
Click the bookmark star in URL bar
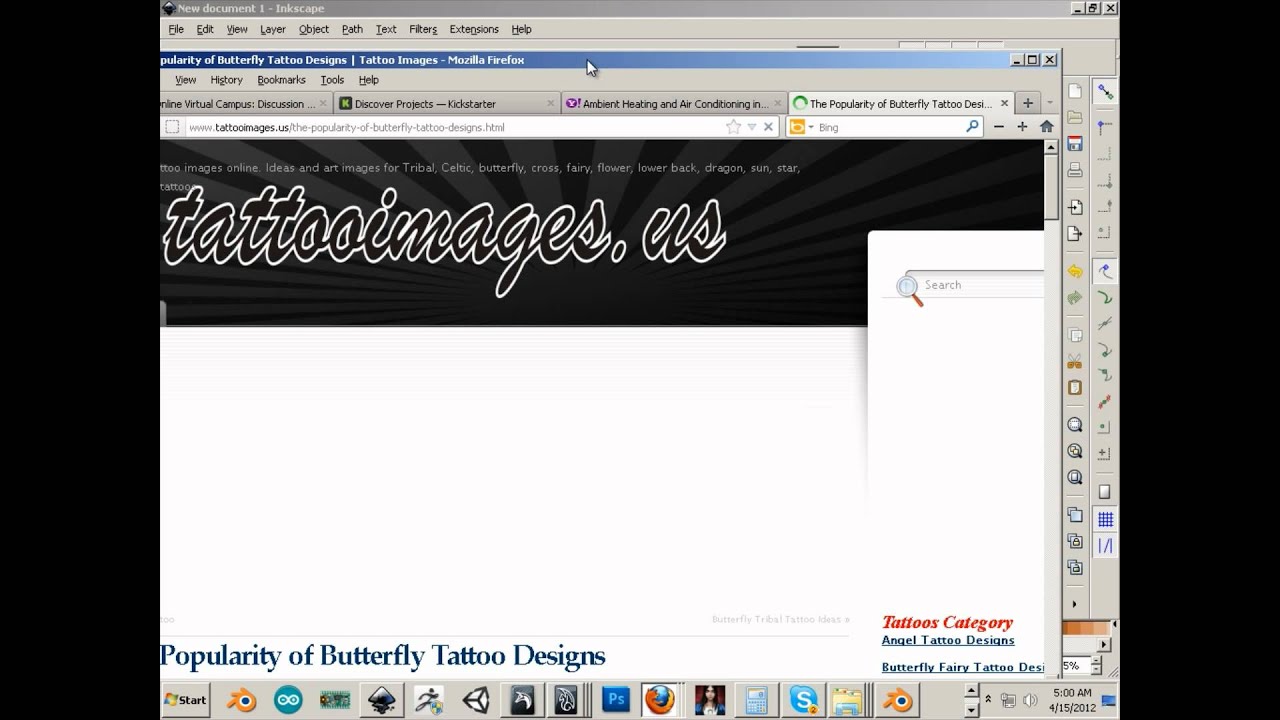(x=733, y=127)
